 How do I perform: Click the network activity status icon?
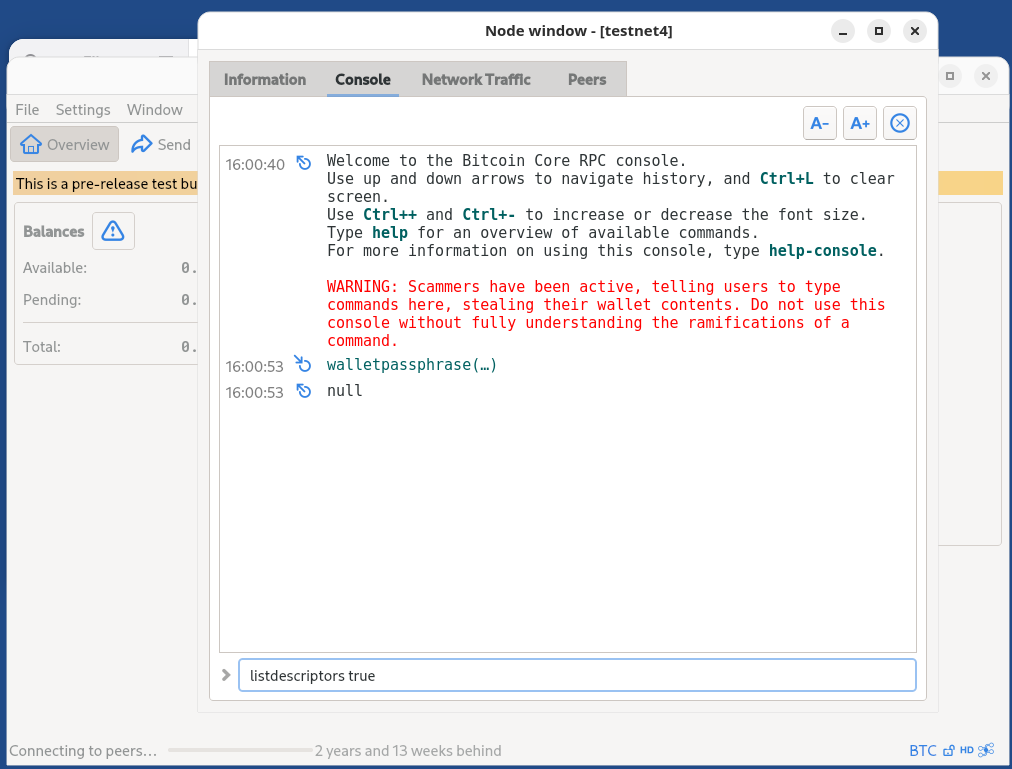[986, 750]
